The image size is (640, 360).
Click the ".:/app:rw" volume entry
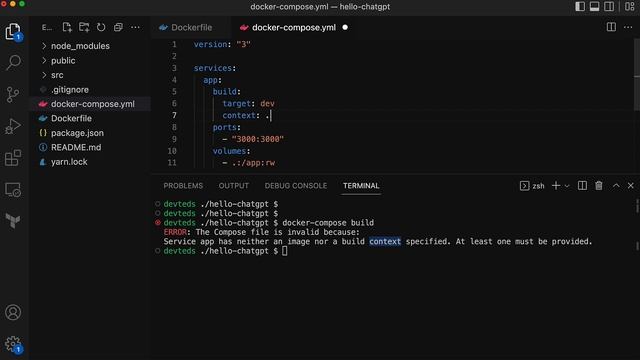click(x=253, y=163)
